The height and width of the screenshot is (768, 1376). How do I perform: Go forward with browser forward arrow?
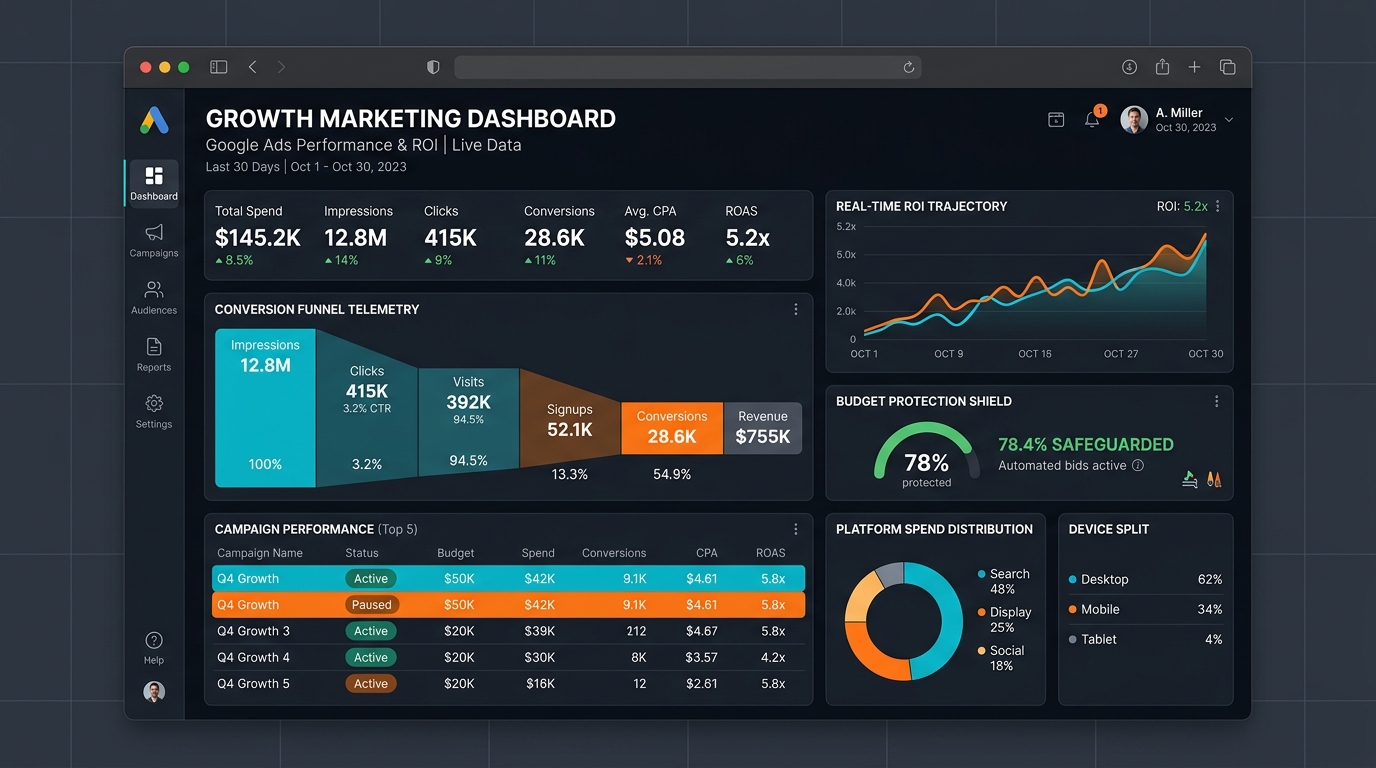pos(281,67)
